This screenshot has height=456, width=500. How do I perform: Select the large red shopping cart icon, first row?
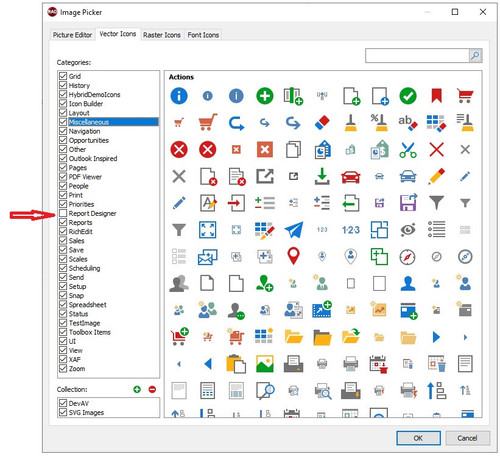465,96
